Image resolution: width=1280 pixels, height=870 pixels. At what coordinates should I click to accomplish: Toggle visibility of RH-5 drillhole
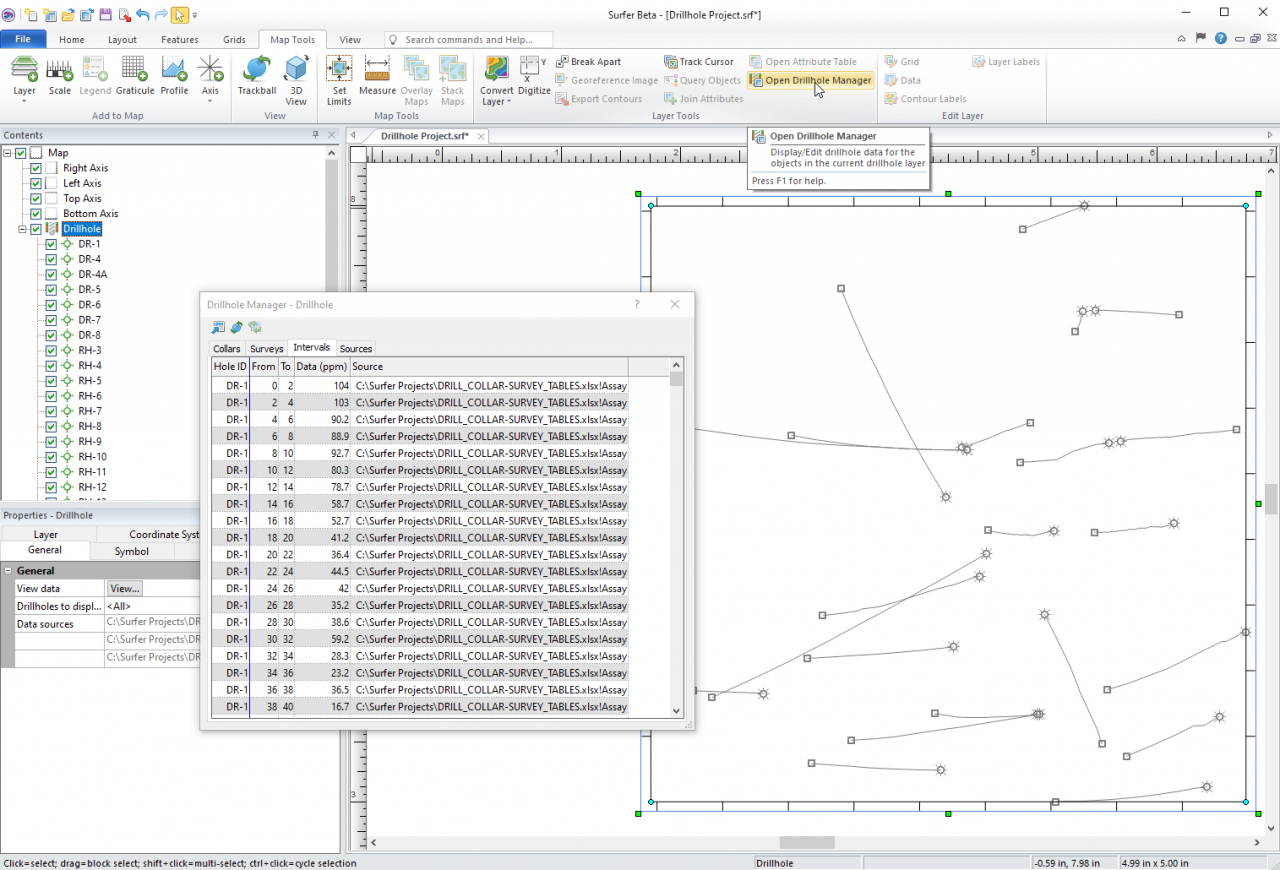click(x=51, y=381)
